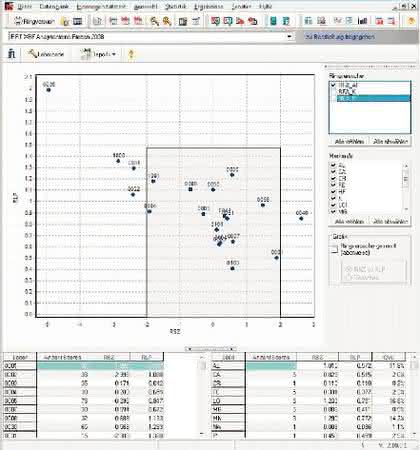Click the right table scroll-up arrow
This screenshot has height=450, width=420.
(x=414, y=357)
